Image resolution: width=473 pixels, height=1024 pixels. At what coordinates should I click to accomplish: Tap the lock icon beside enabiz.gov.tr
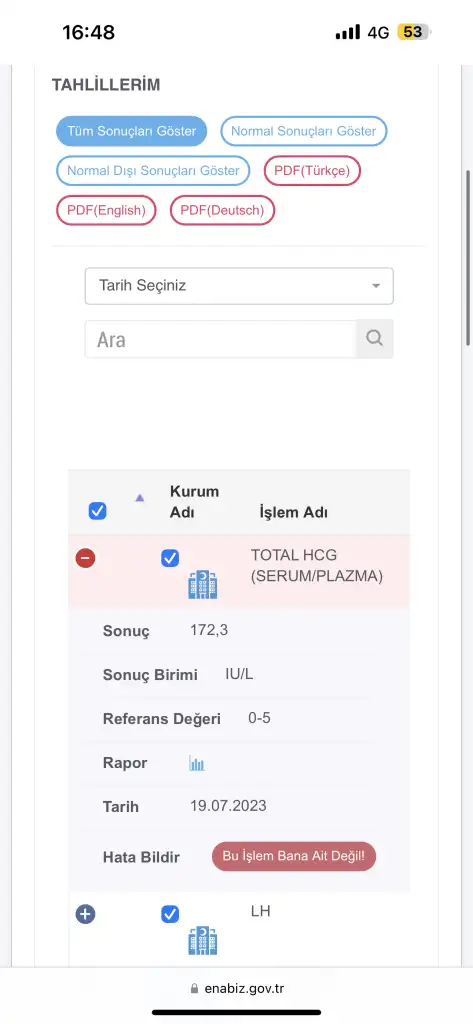point(194,988)
